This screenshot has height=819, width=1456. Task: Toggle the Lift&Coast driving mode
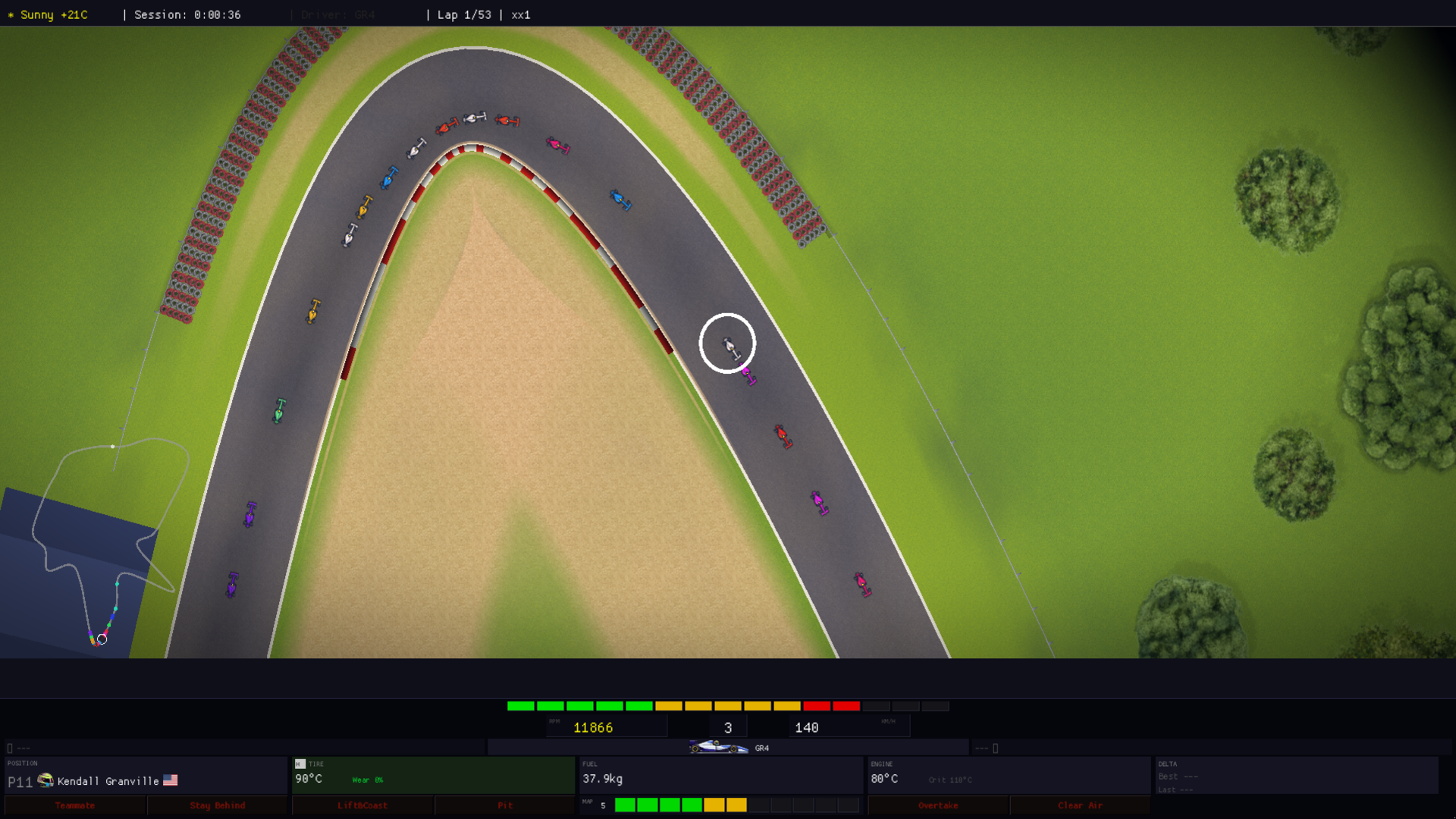[362, 805]
